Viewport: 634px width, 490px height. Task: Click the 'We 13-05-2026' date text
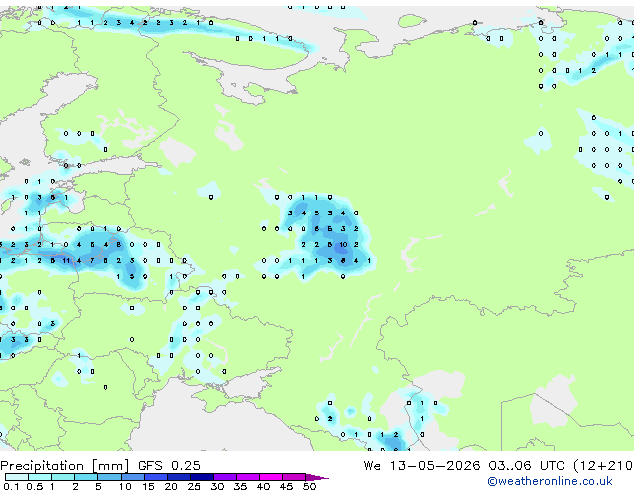point(422,466)
